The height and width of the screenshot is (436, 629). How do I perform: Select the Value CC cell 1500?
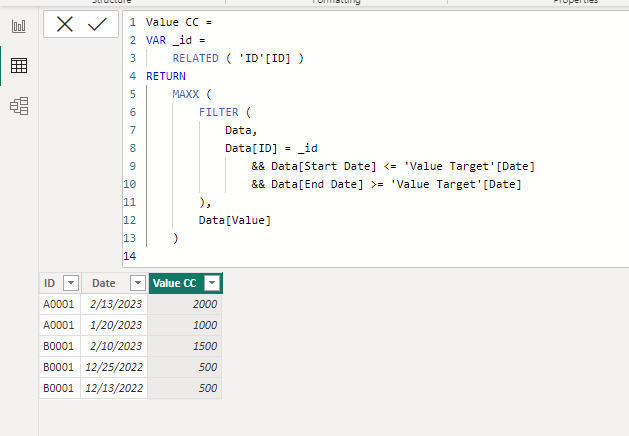coord(185,346)
